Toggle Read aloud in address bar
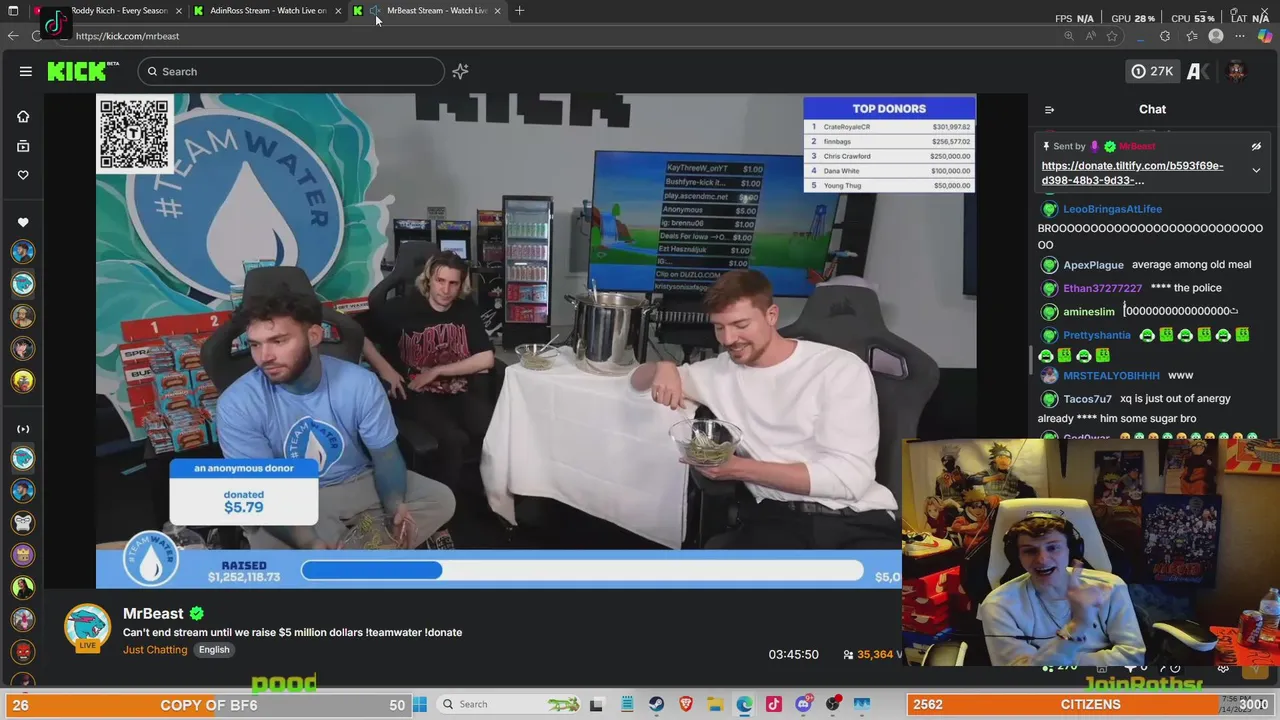 (x=1091, y=36)
